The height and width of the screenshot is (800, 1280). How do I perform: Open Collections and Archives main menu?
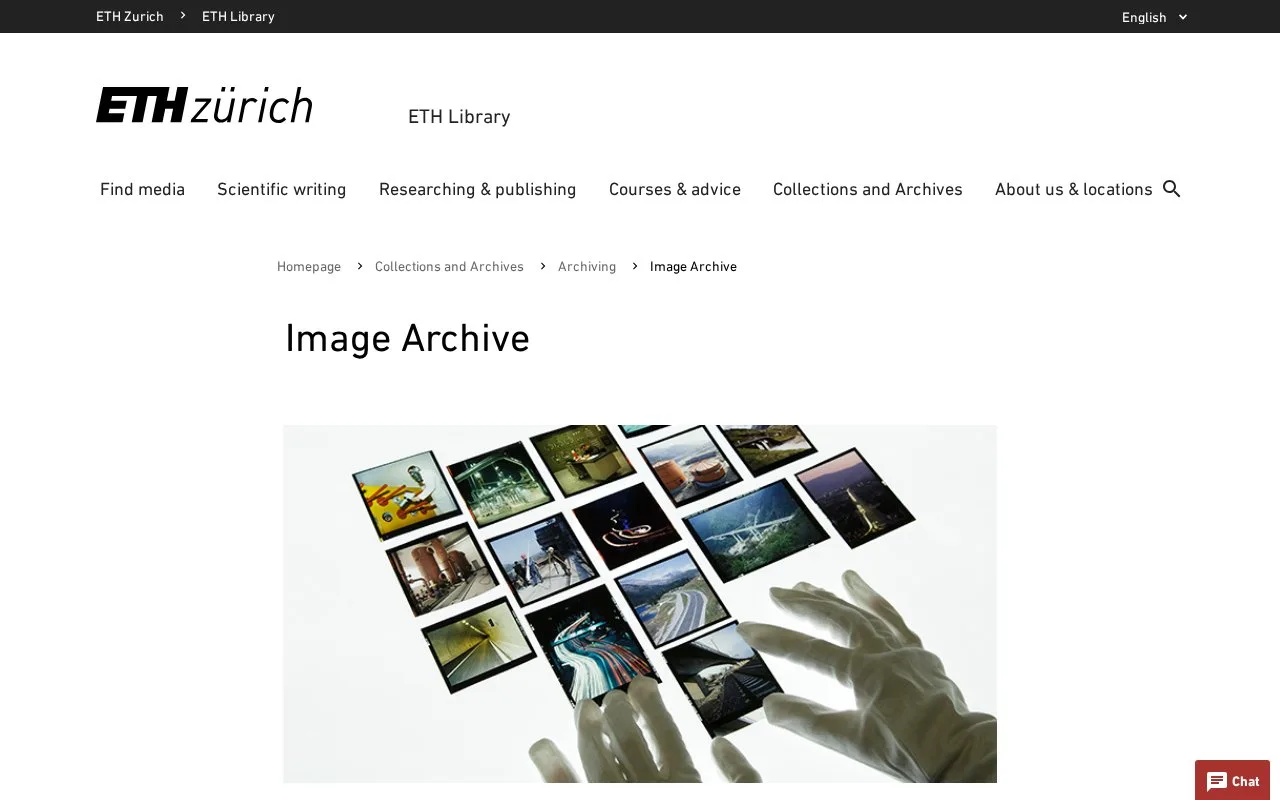point(868,189)
